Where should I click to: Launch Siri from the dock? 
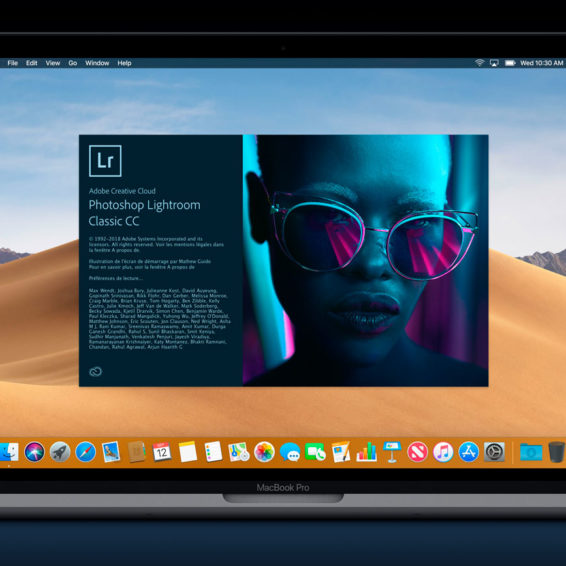[x=35, y=452]
